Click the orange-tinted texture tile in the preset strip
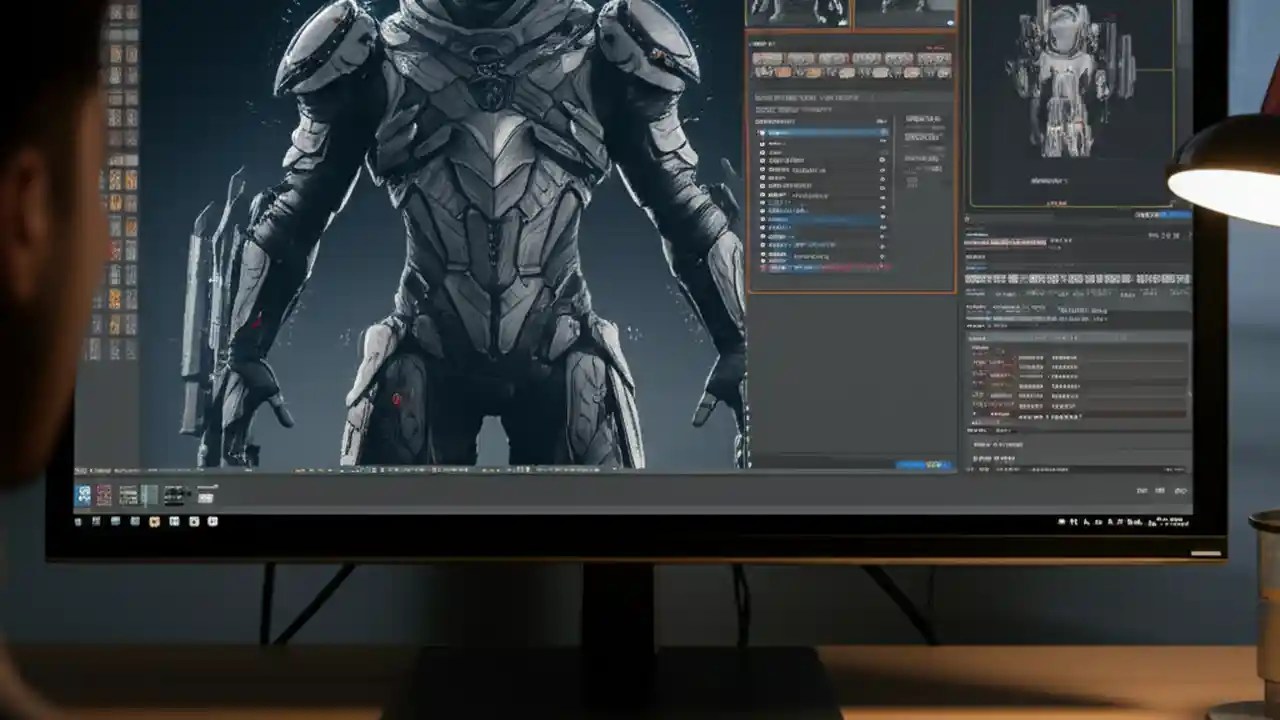 pyautogui.click(x=784, y=73)
